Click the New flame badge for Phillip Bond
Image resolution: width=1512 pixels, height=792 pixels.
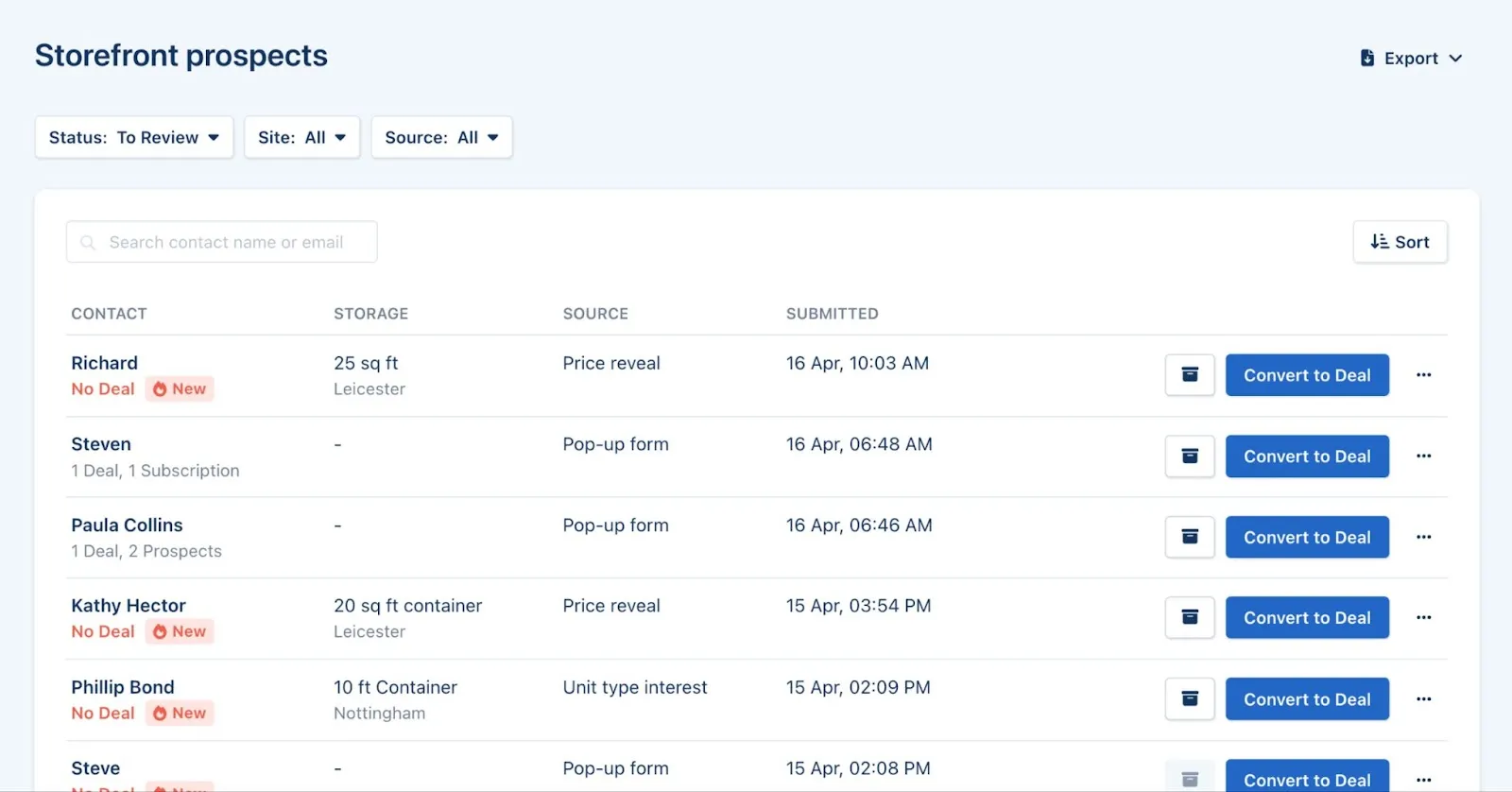(180, 714)
